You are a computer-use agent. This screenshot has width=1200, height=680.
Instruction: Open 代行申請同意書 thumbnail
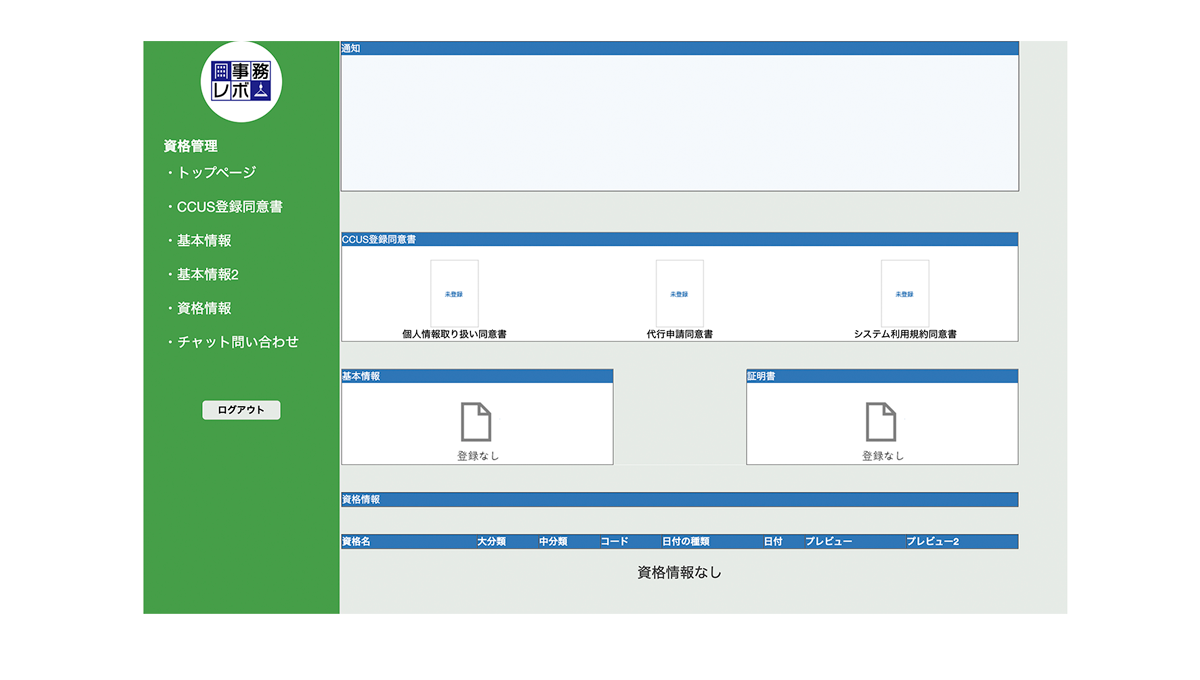coord(679,293)
